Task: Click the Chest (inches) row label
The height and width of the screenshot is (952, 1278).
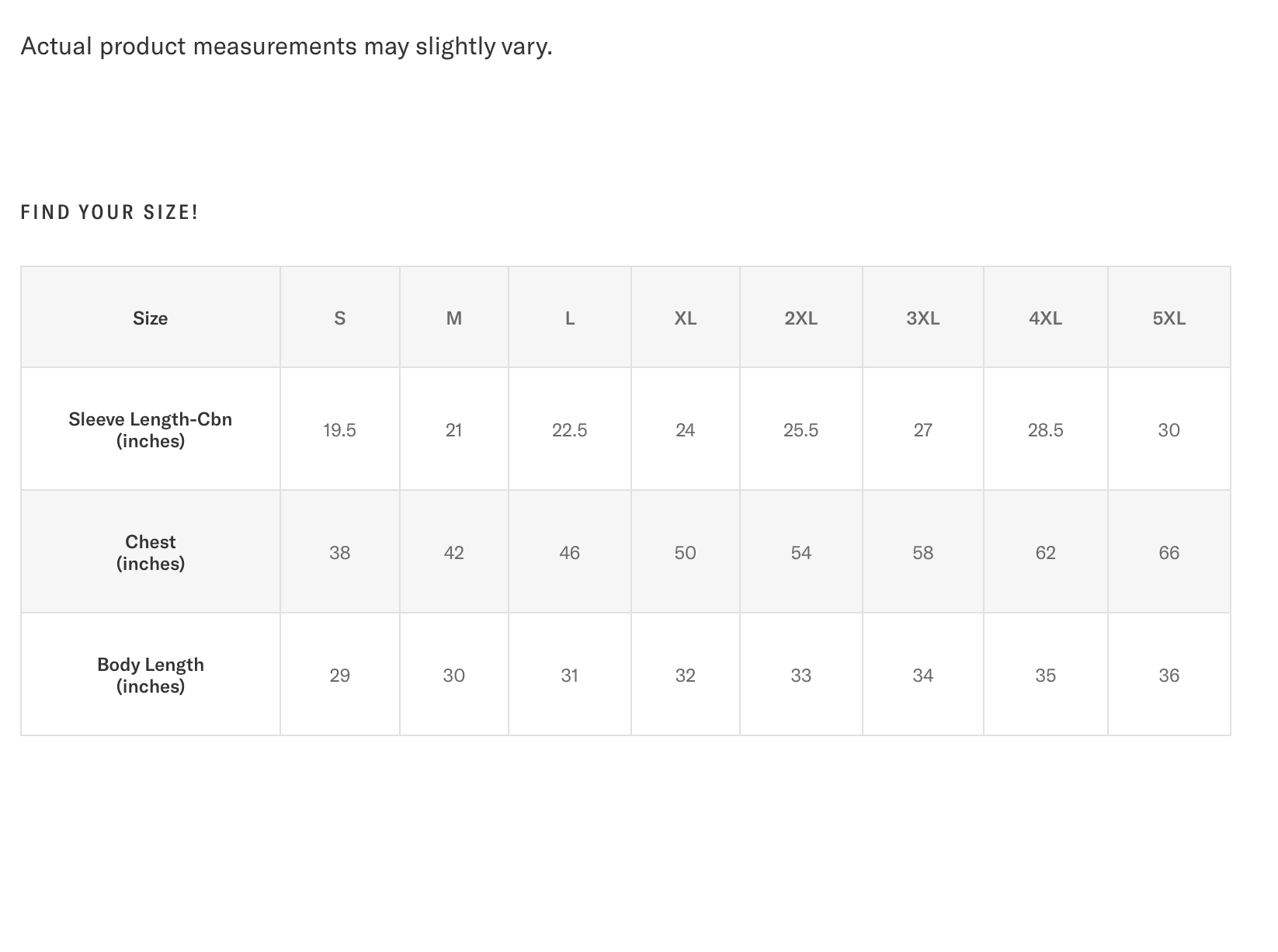Action: (x=150, y=552)
